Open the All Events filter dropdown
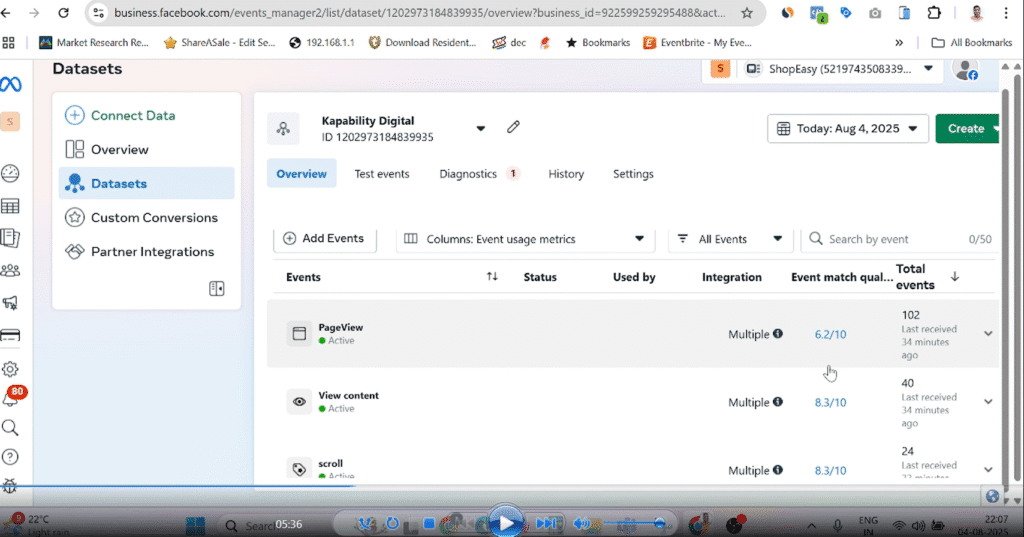This screenshot has height=537, width=1024. [x=729, y=239]
